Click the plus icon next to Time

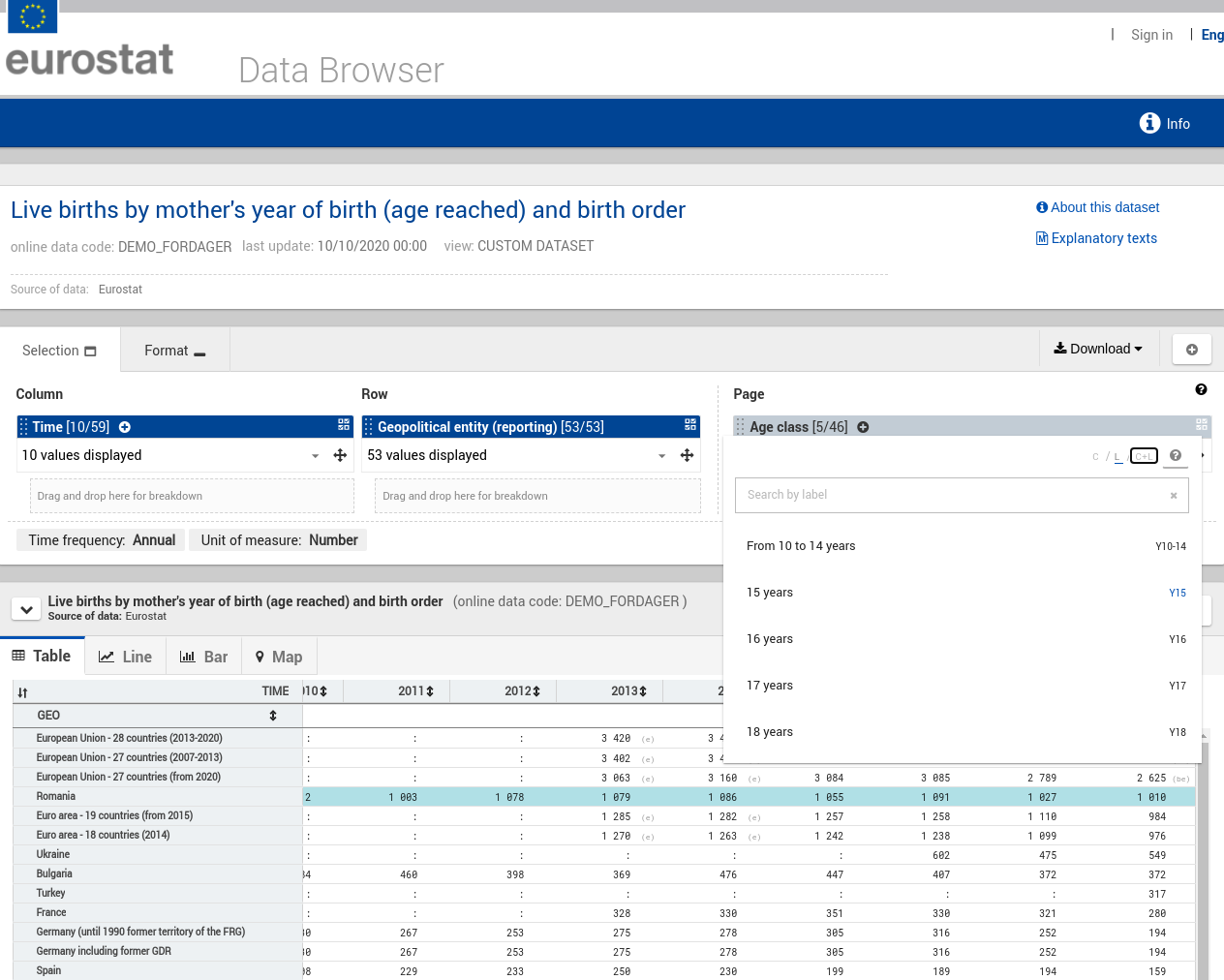click(125, 427)
